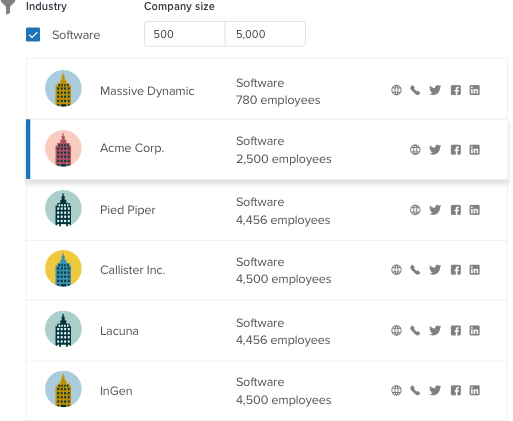Open Pied Piper website globe icon
The width and height of the screenshot is (513, 421).
coord(415,210)
